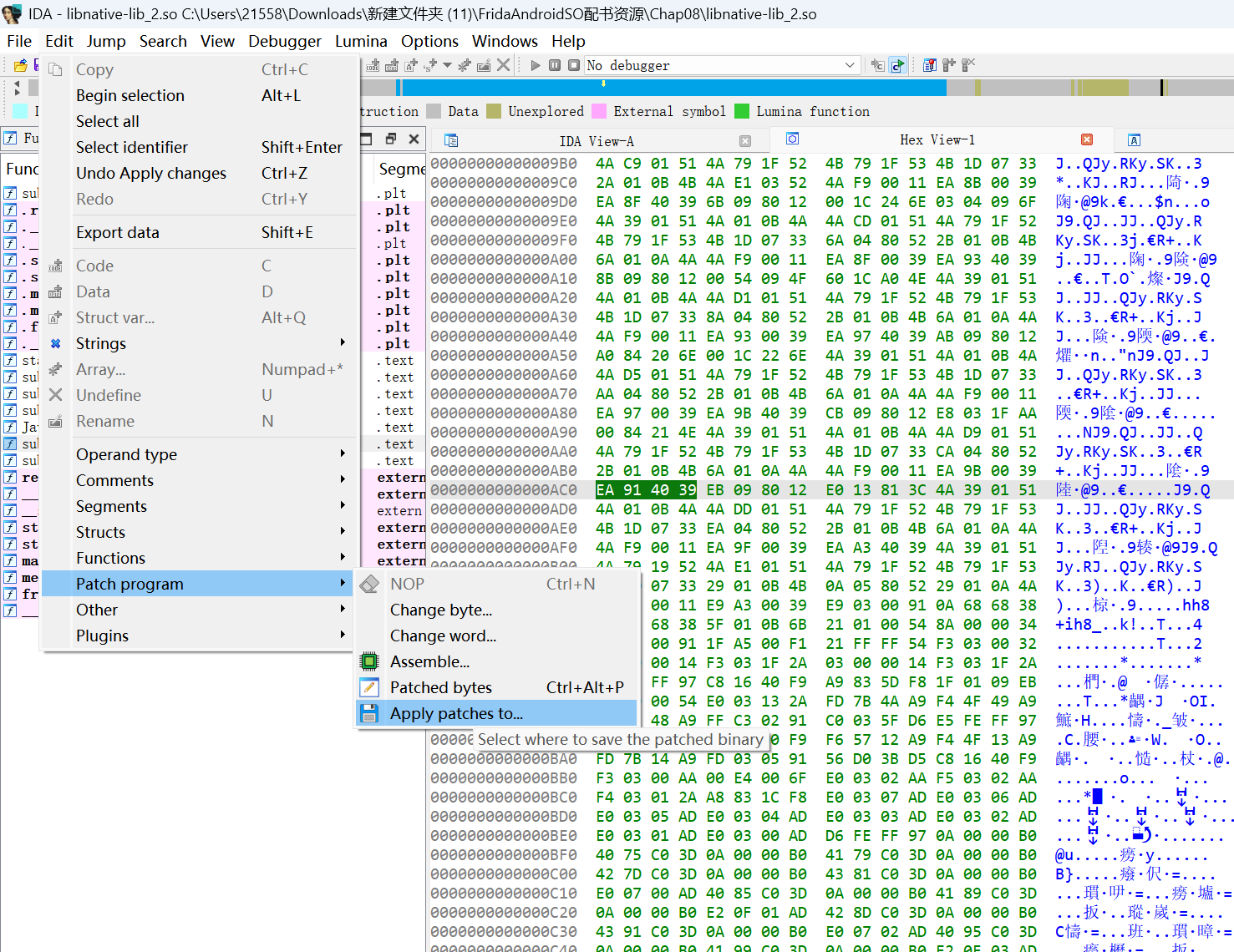Image resolution: width=1234 pixels, height=952 pixels.
Task: Open the Debugger menu
Action: point(285,41)
